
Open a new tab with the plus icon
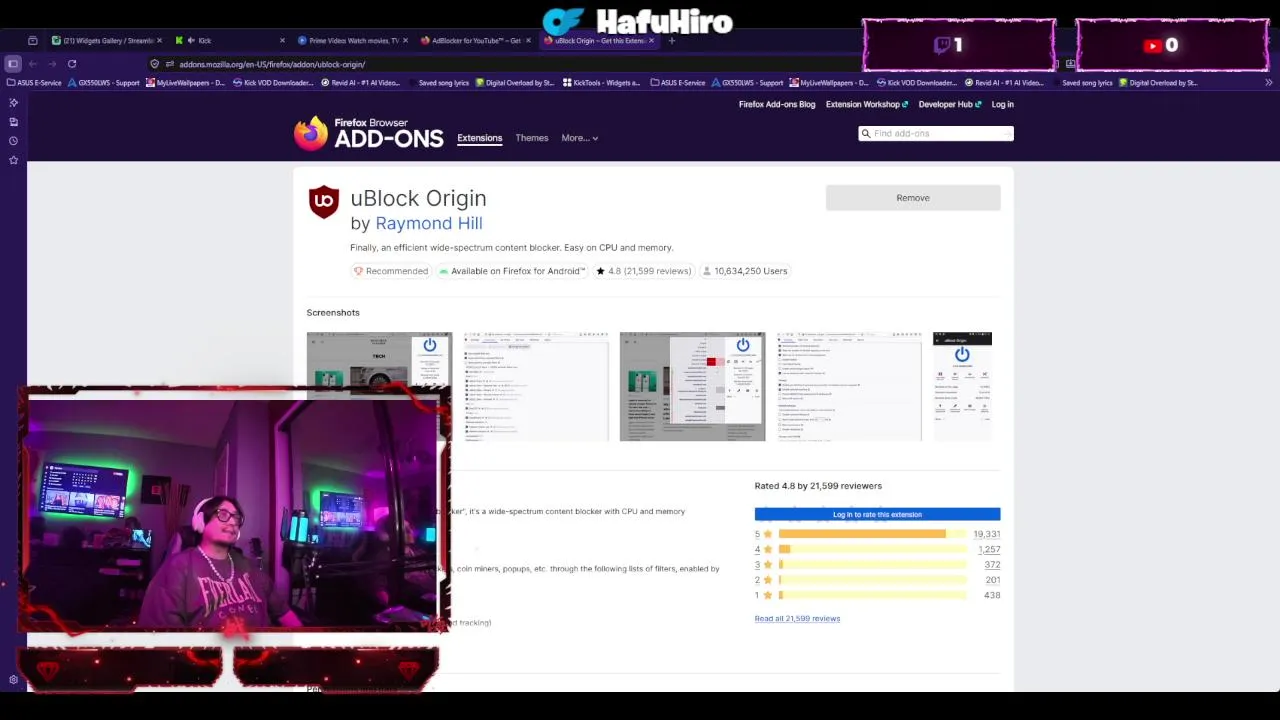pyautogui.click(x=672, y=41)
